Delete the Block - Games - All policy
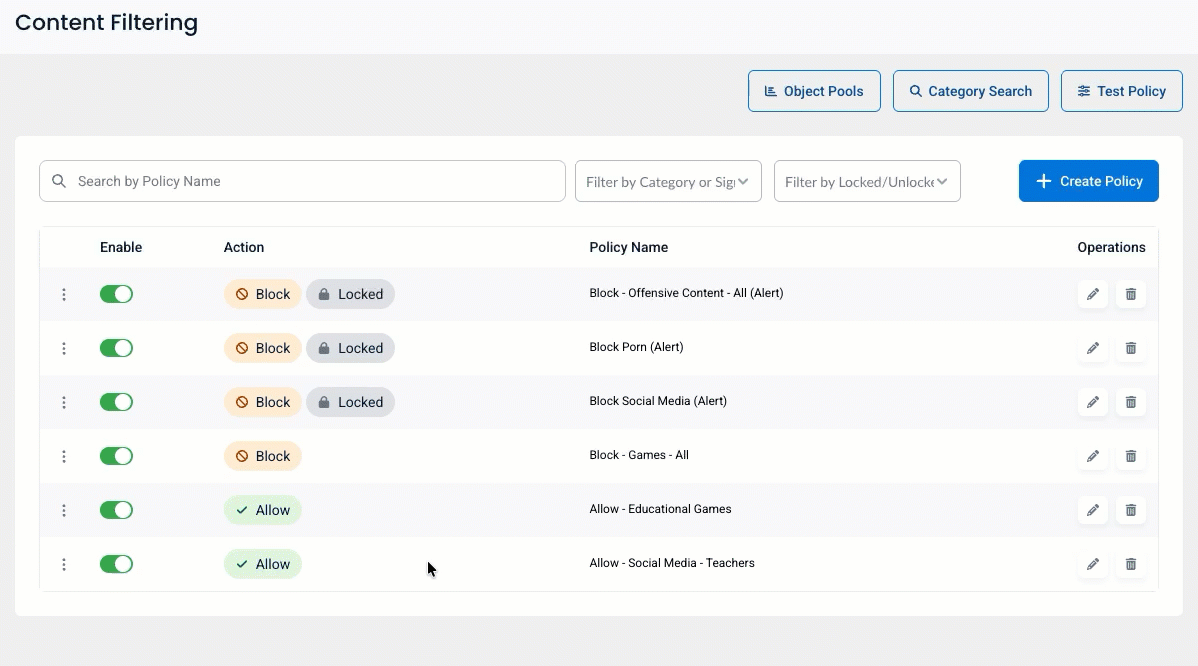This screenshot has height=666, width=1198. (1131, 456)
